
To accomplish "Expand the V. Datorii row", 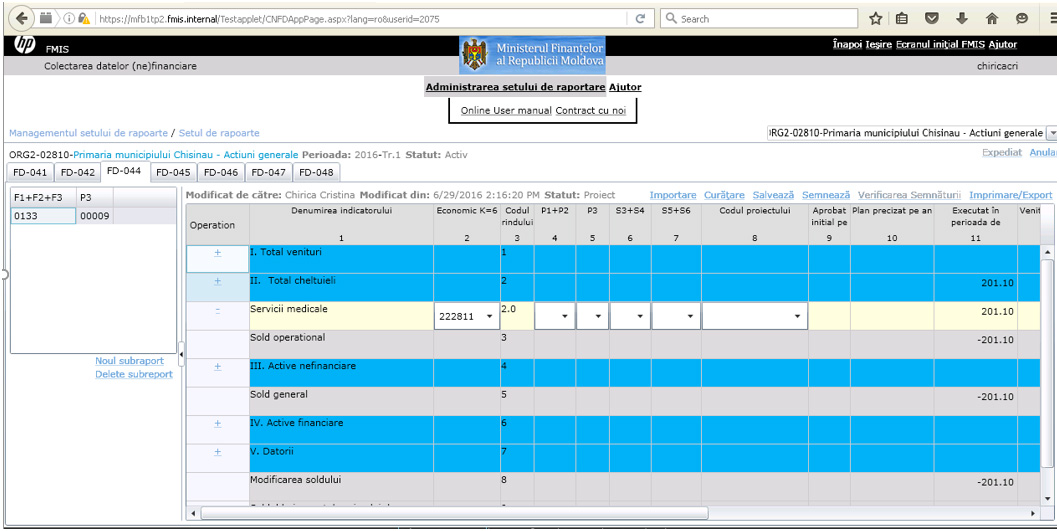I will [217, 451].
